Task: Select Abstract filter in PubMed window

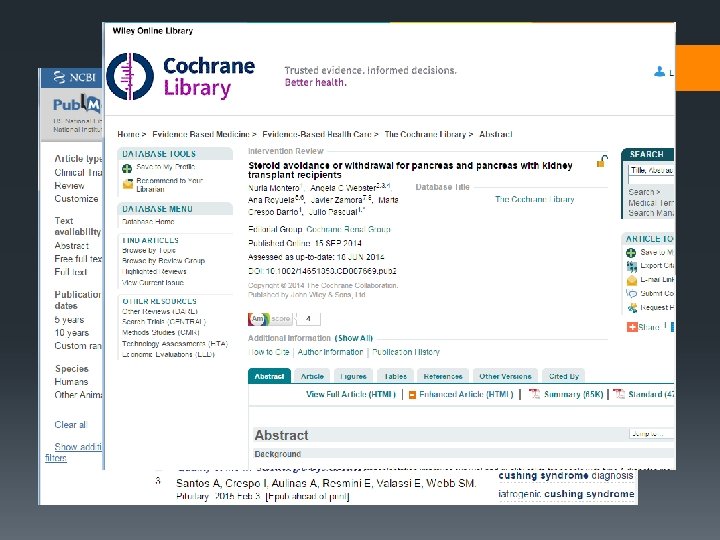Action: (x=72, y=246)
